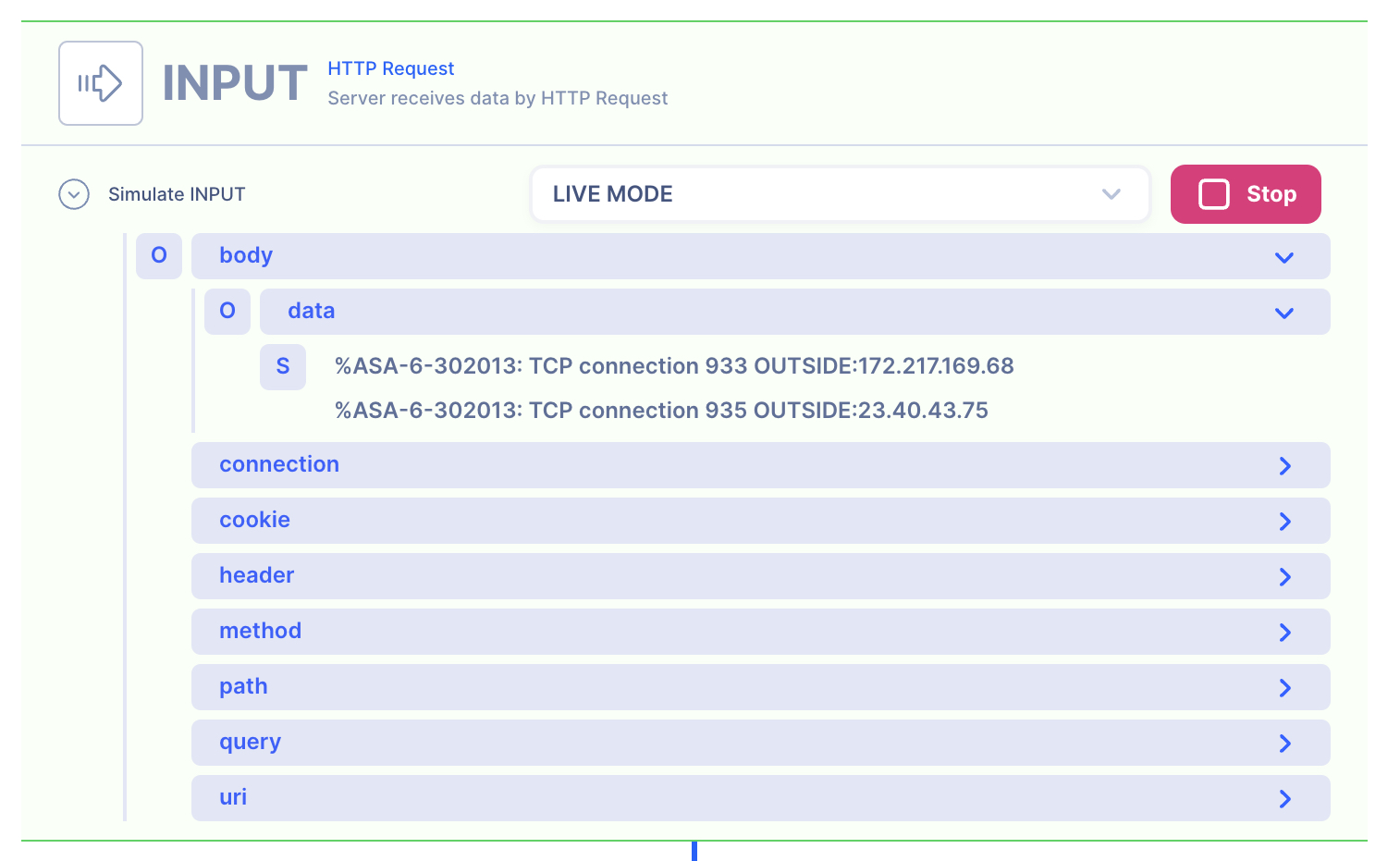Select the header tree row
The width and height of the screenshot is (1400, 861).
760,576
